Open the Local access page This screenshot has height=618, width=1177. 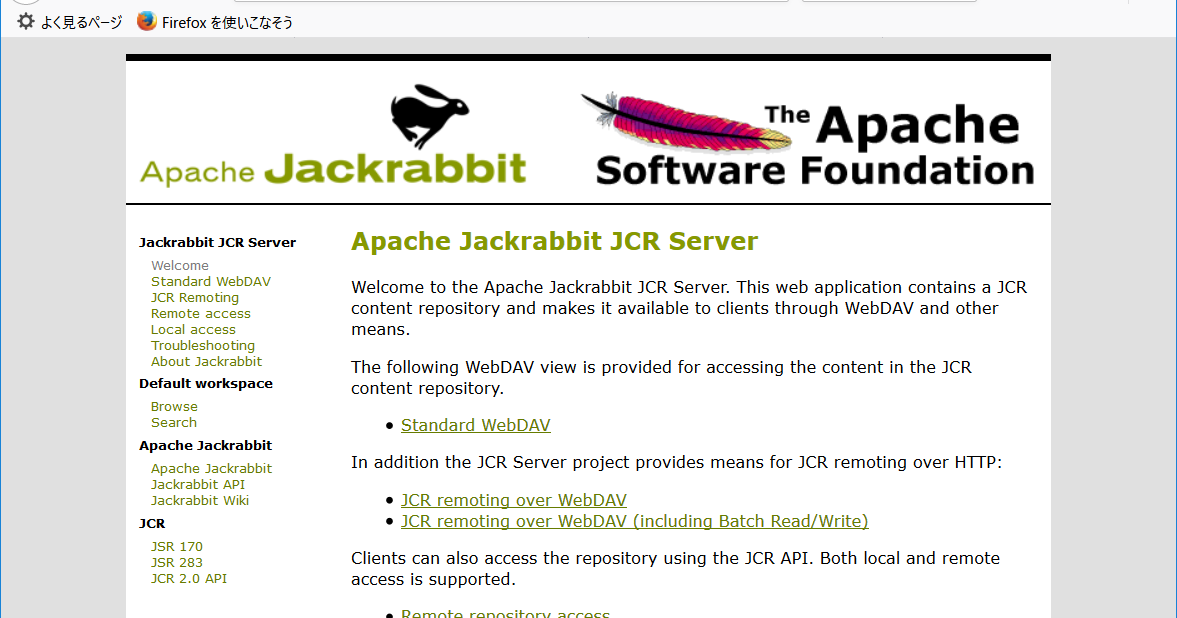pos(193,329)
